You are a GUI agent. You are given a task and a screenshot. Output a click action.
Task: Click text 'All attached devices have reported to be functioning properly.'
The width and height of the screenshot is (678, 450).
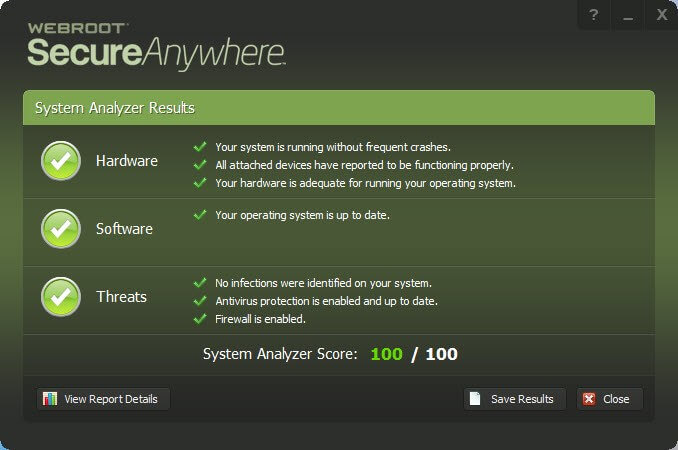click(x=365, y=165)
